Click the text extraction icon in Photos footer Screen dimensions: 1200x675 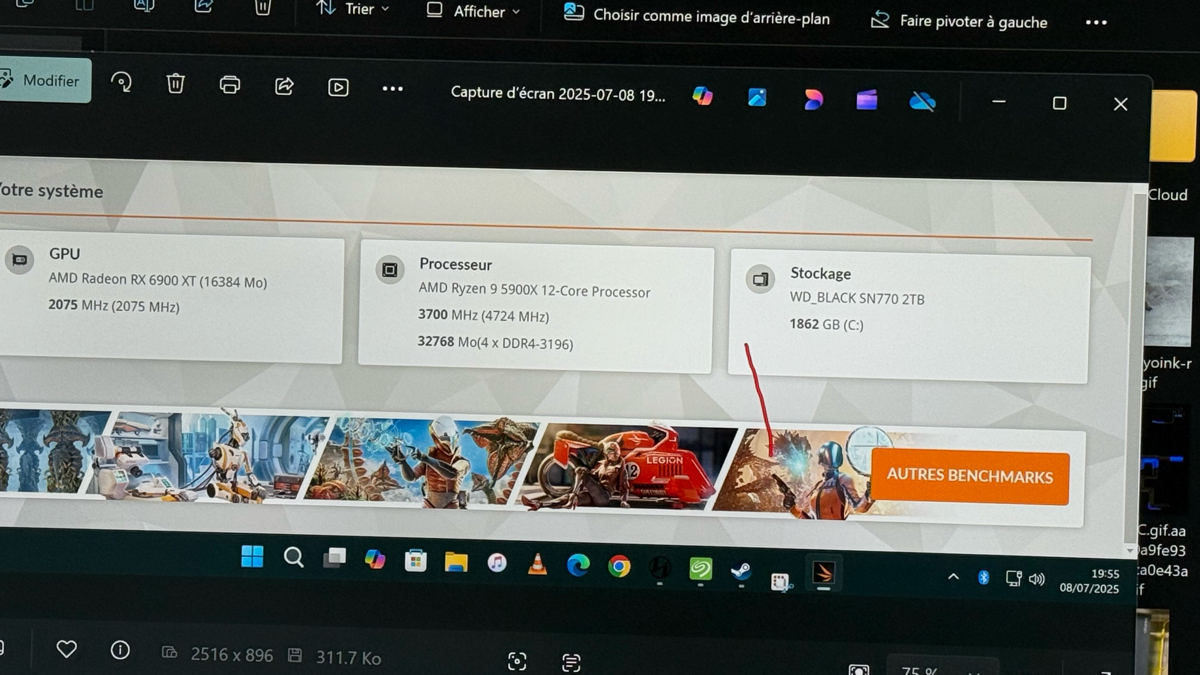tap(571, 662)
